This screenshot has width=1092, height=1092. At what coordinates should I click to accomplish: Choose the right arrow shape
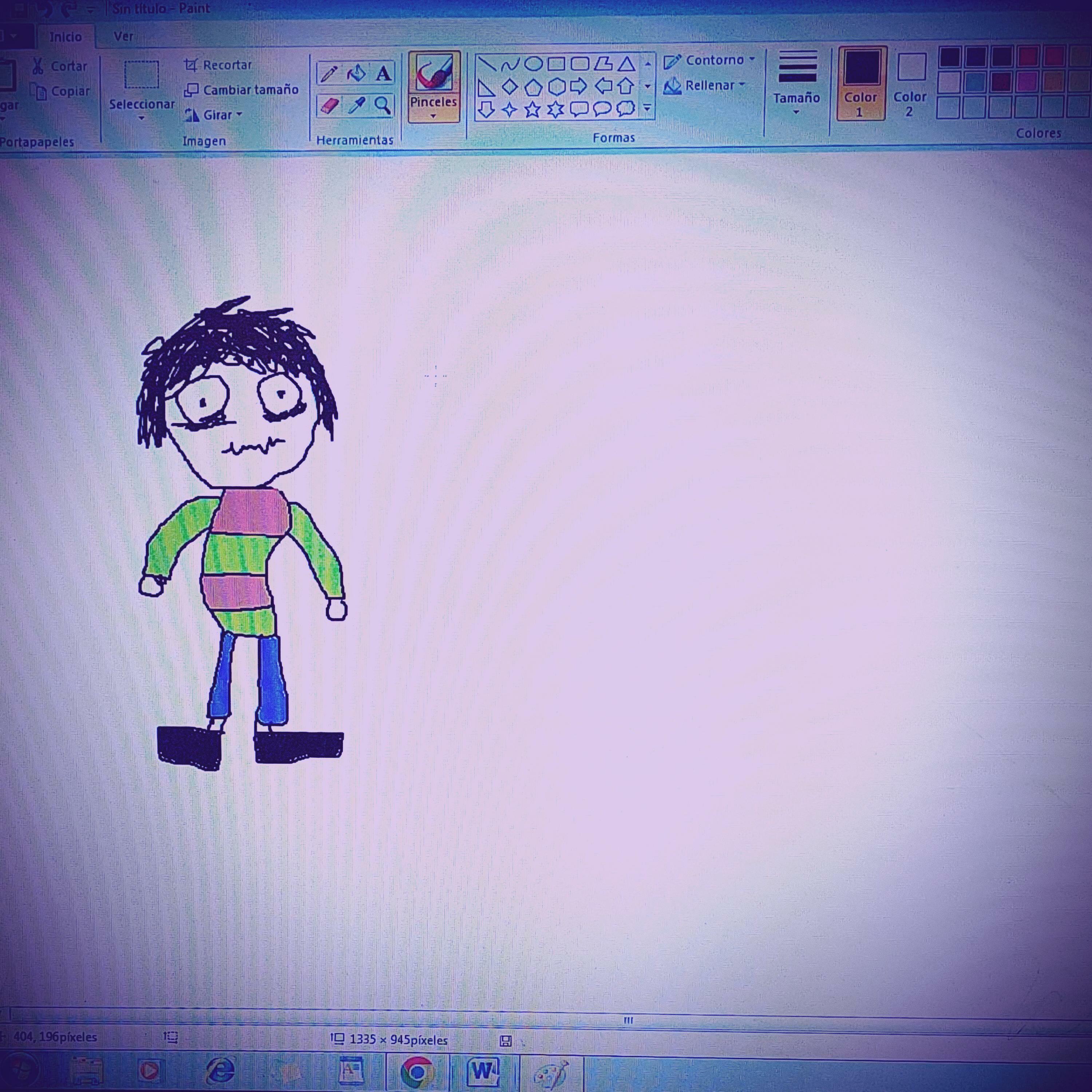(x=578, y=87)
